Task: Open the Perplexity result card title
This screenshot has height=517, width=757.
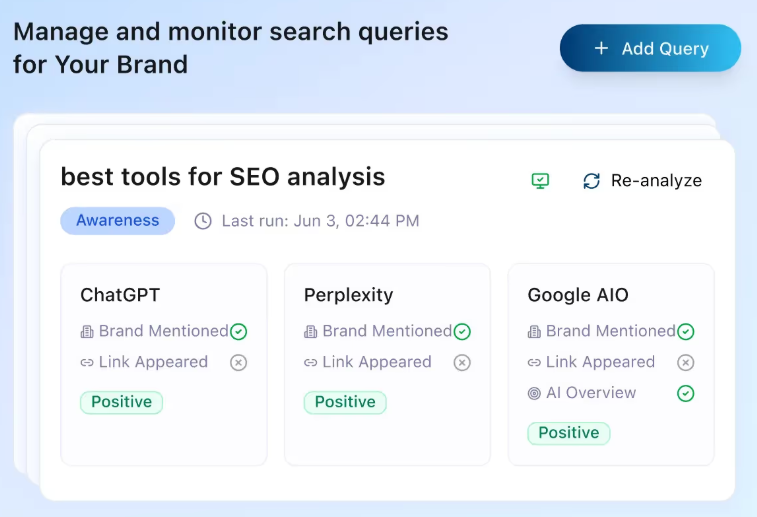Action: [x=348, y=295]
